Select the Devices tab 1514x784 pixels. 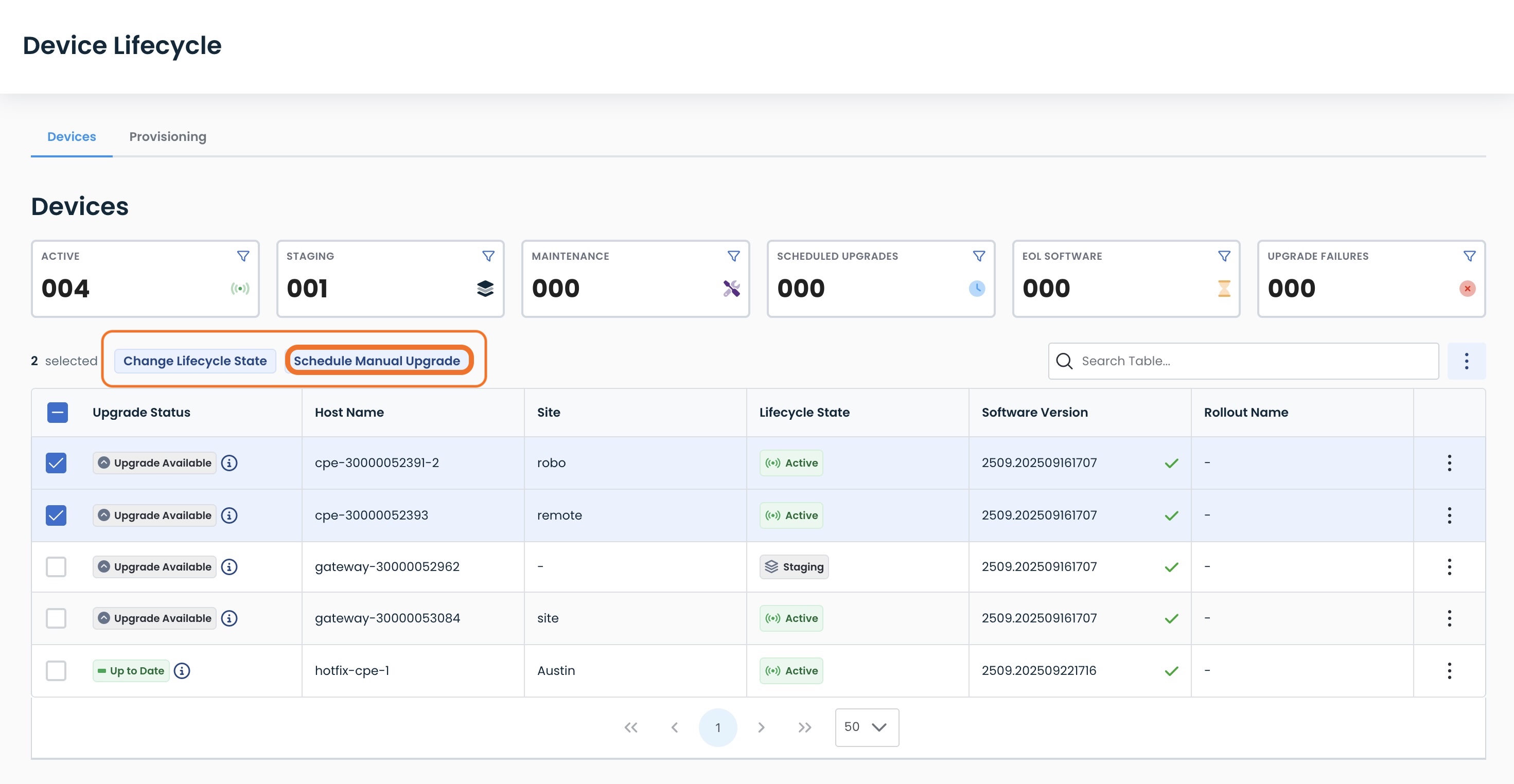(x=72, y=137)
